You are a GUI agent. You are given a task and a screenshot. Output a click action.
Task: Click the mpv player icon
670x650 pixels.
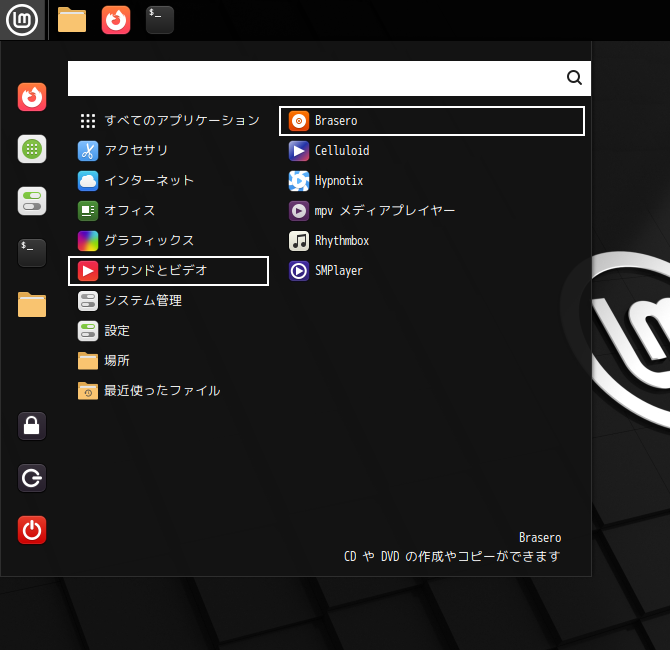[299, 211]
